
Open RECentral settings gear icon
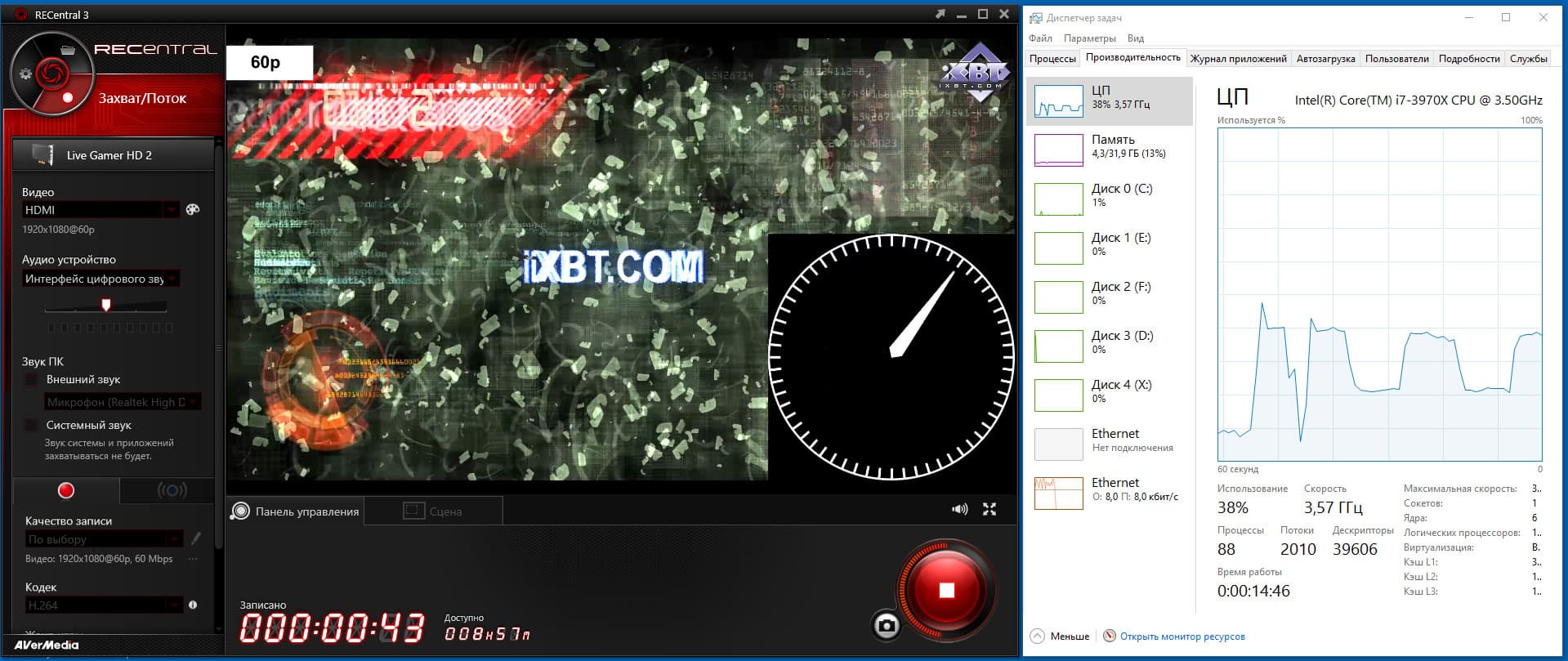(x=25, y=74)
